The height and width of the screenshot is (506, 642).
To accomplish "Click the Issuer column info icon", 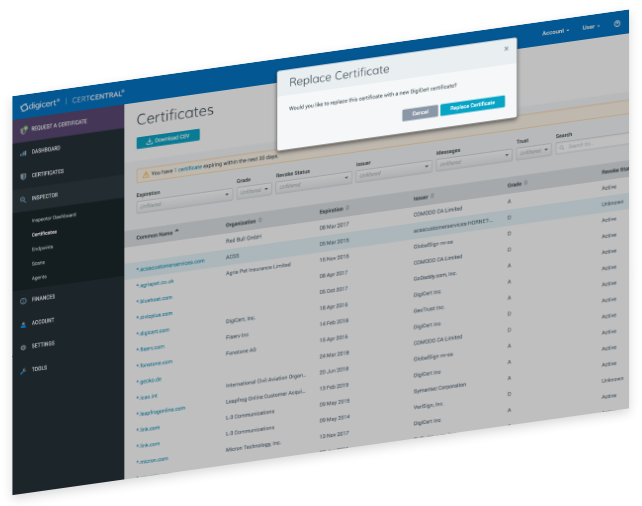I will point(432,196).
